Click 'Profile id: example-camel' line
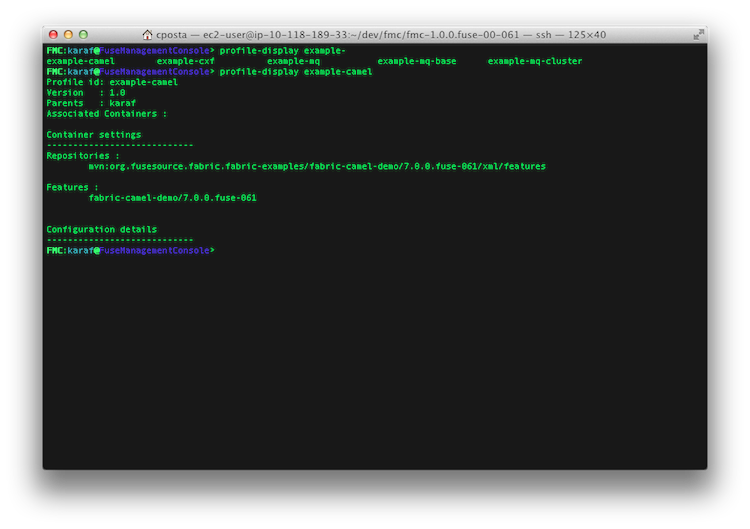 [x=112, y=82]
